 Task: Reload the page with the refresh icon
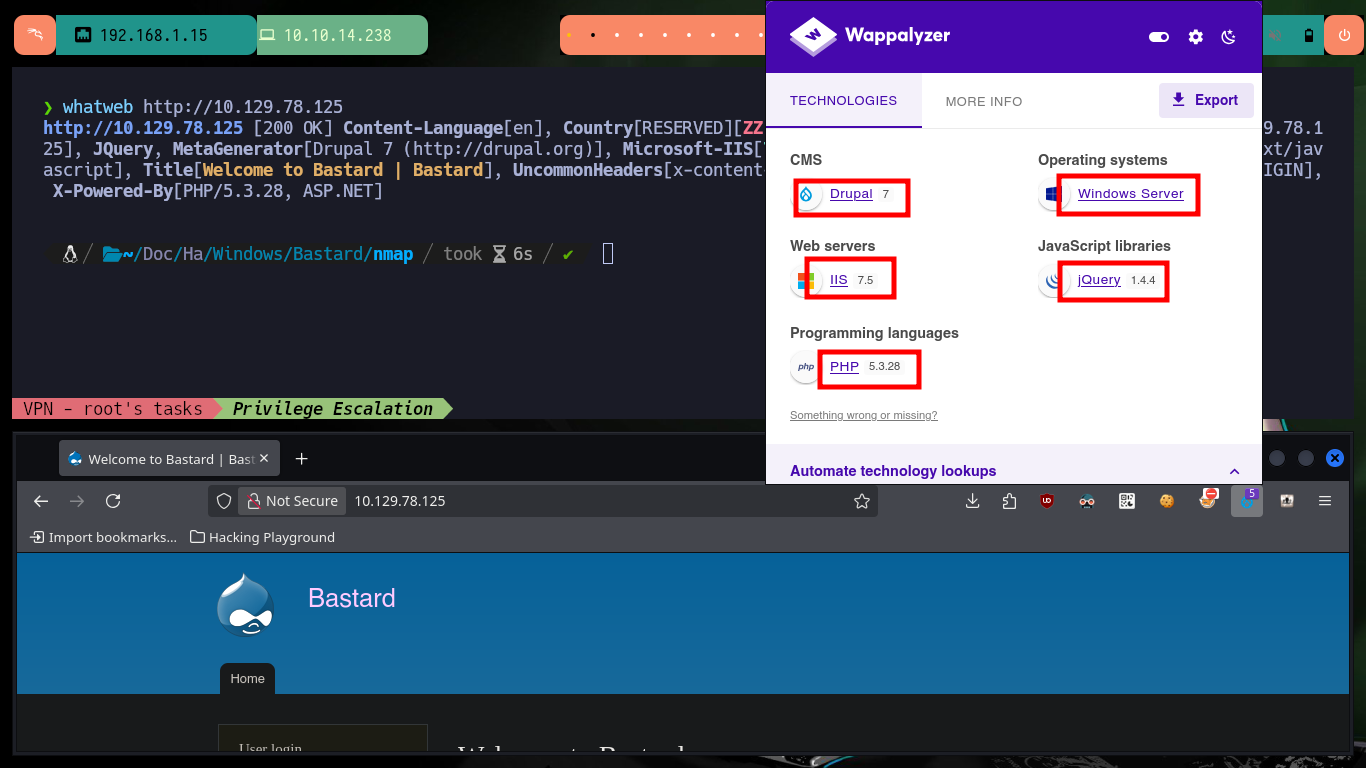coord(113,501)
